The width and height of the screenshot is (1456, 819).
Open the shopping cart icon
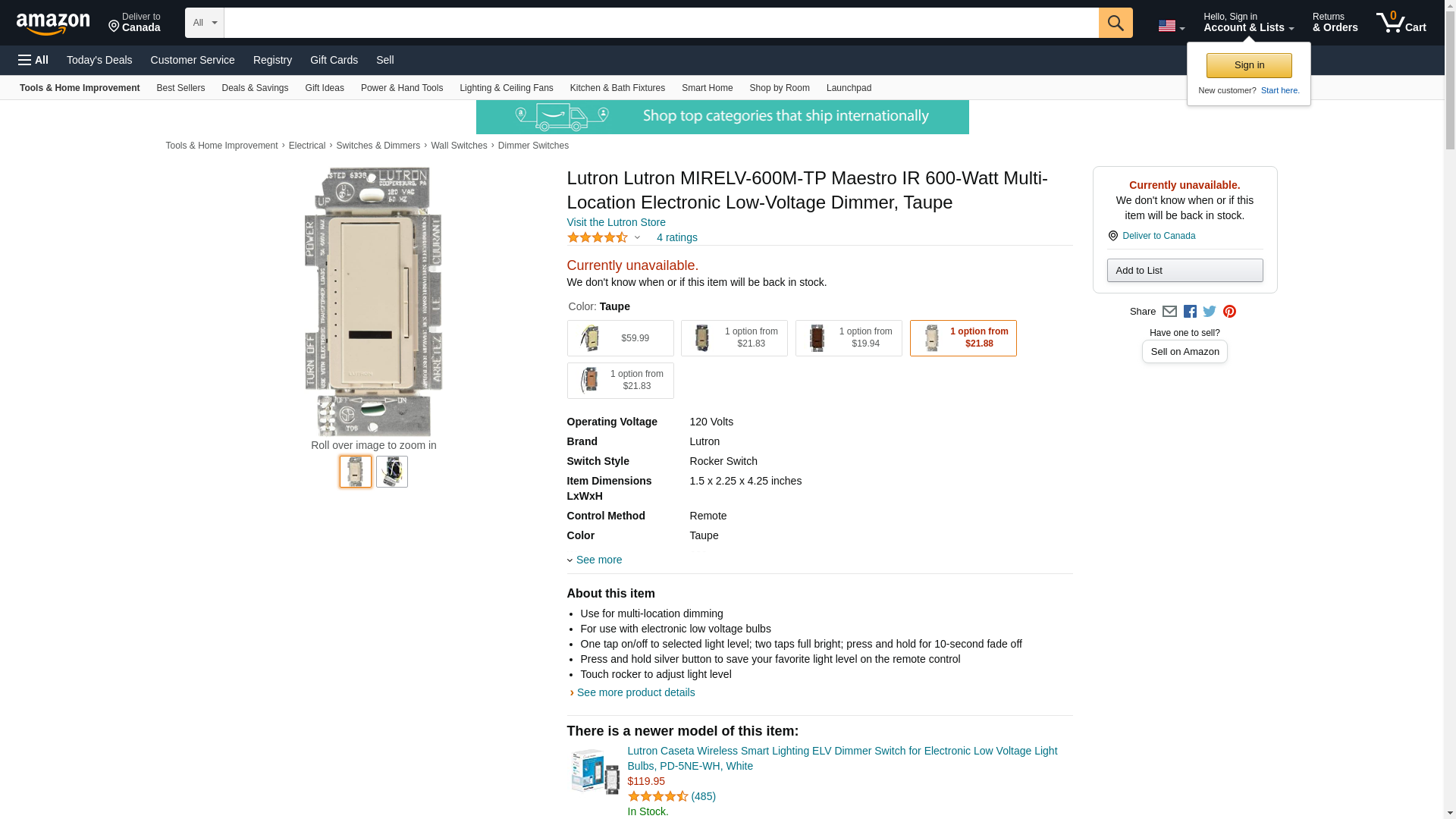pos(1401,23)
